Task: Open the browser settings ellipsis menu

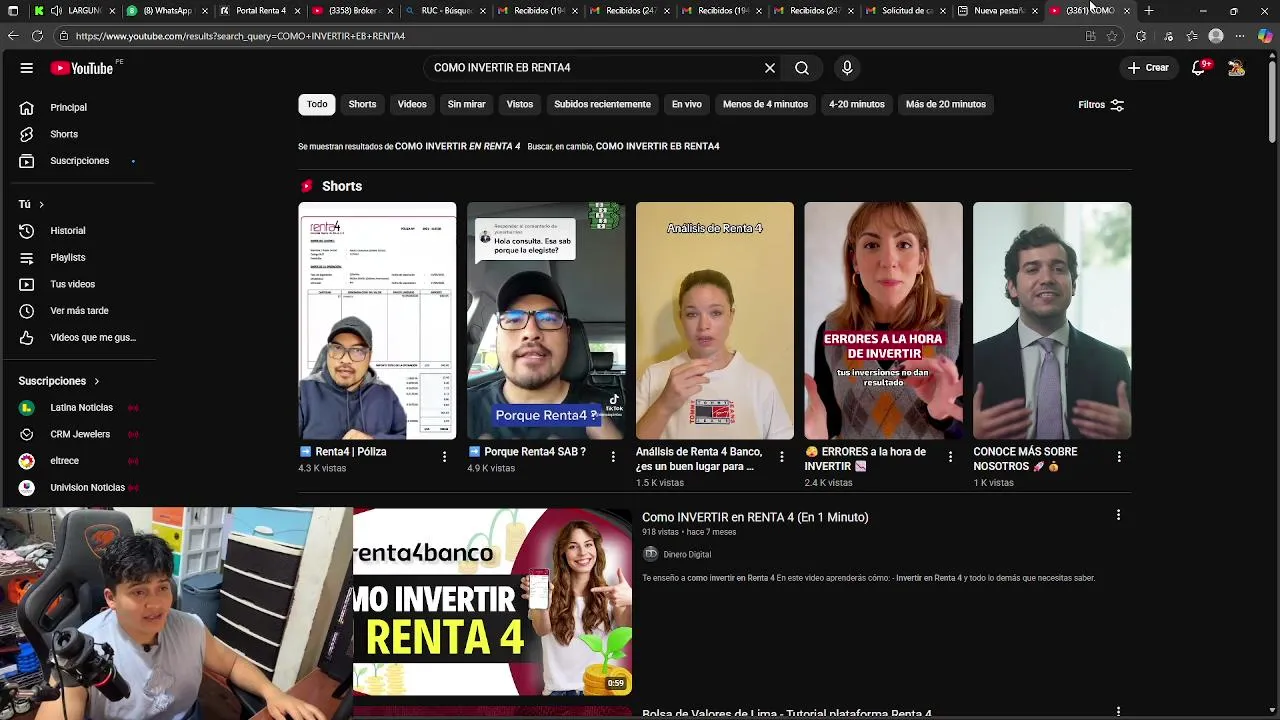Action: pyautogui.click(x=1240, y=36)
